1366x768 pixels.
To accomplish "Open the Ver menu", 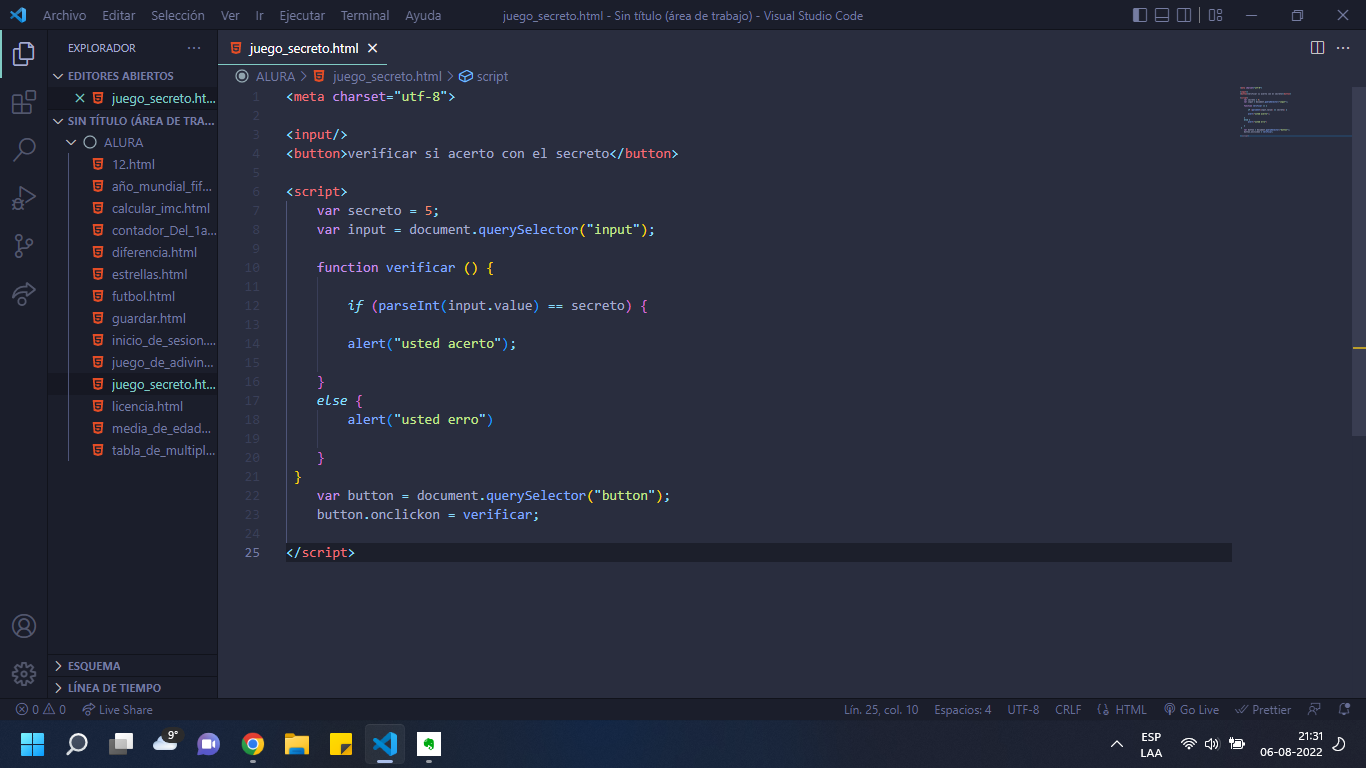I will 230,16.
